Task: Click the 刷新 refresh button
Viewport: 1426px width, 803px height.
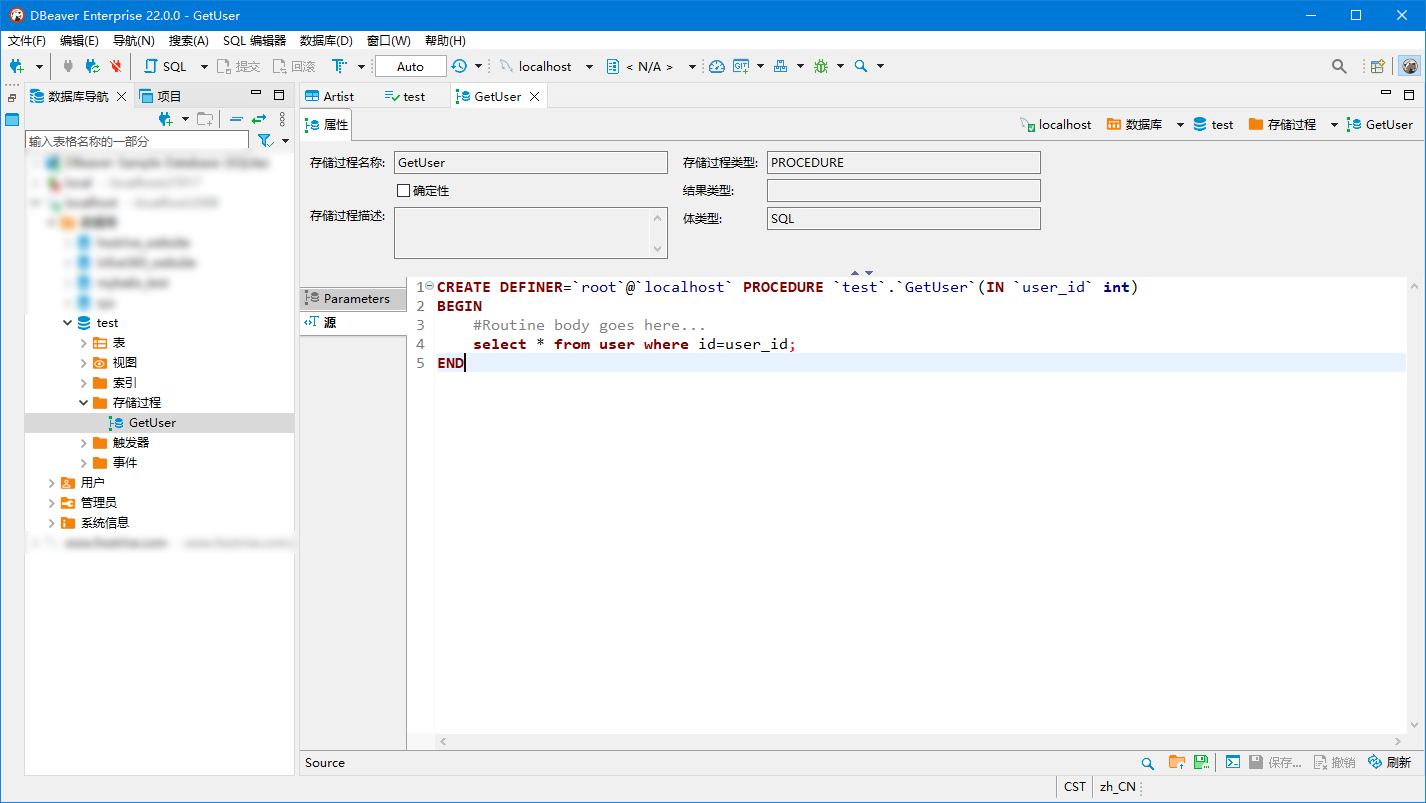Action: click(x=1389, y=762)
